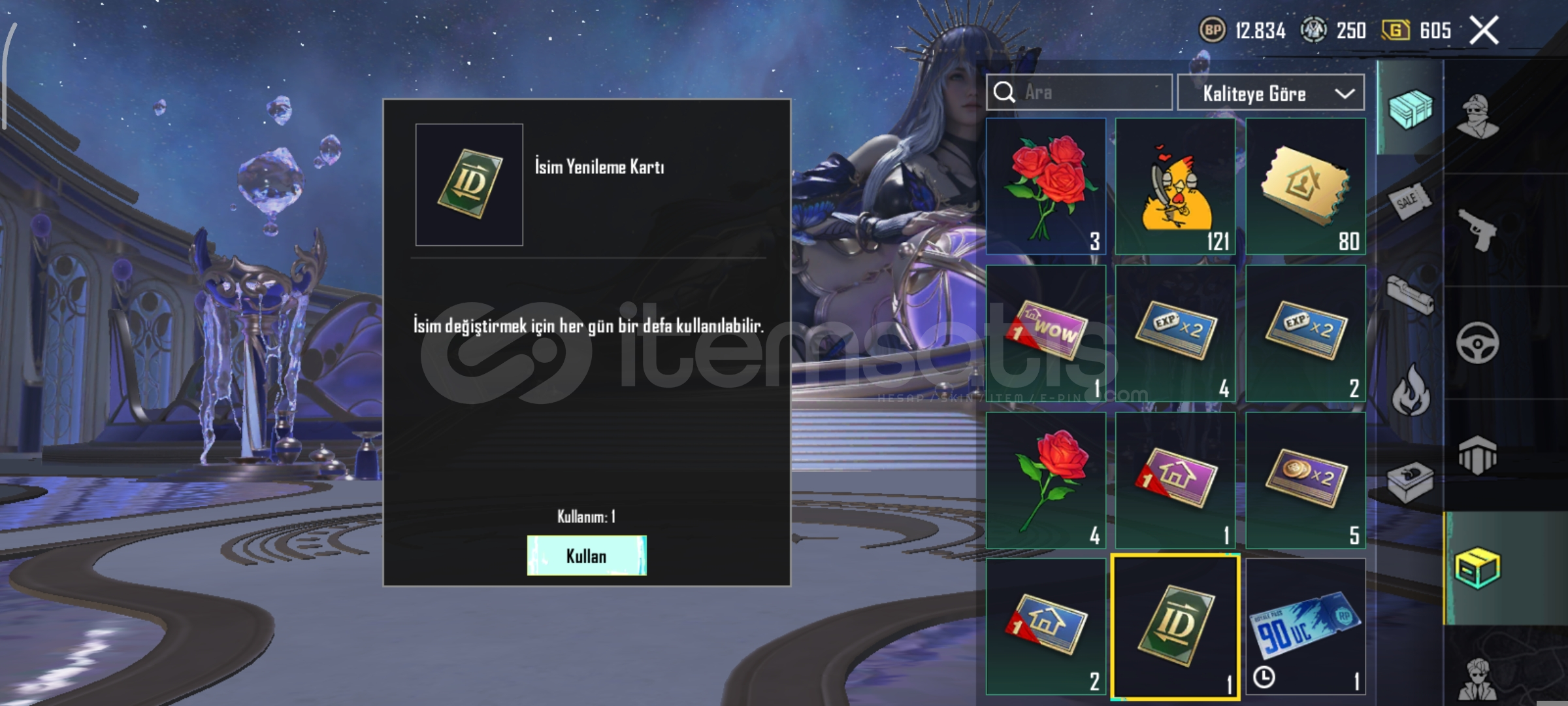Select the BP coin x2 card

(1305, 480)
